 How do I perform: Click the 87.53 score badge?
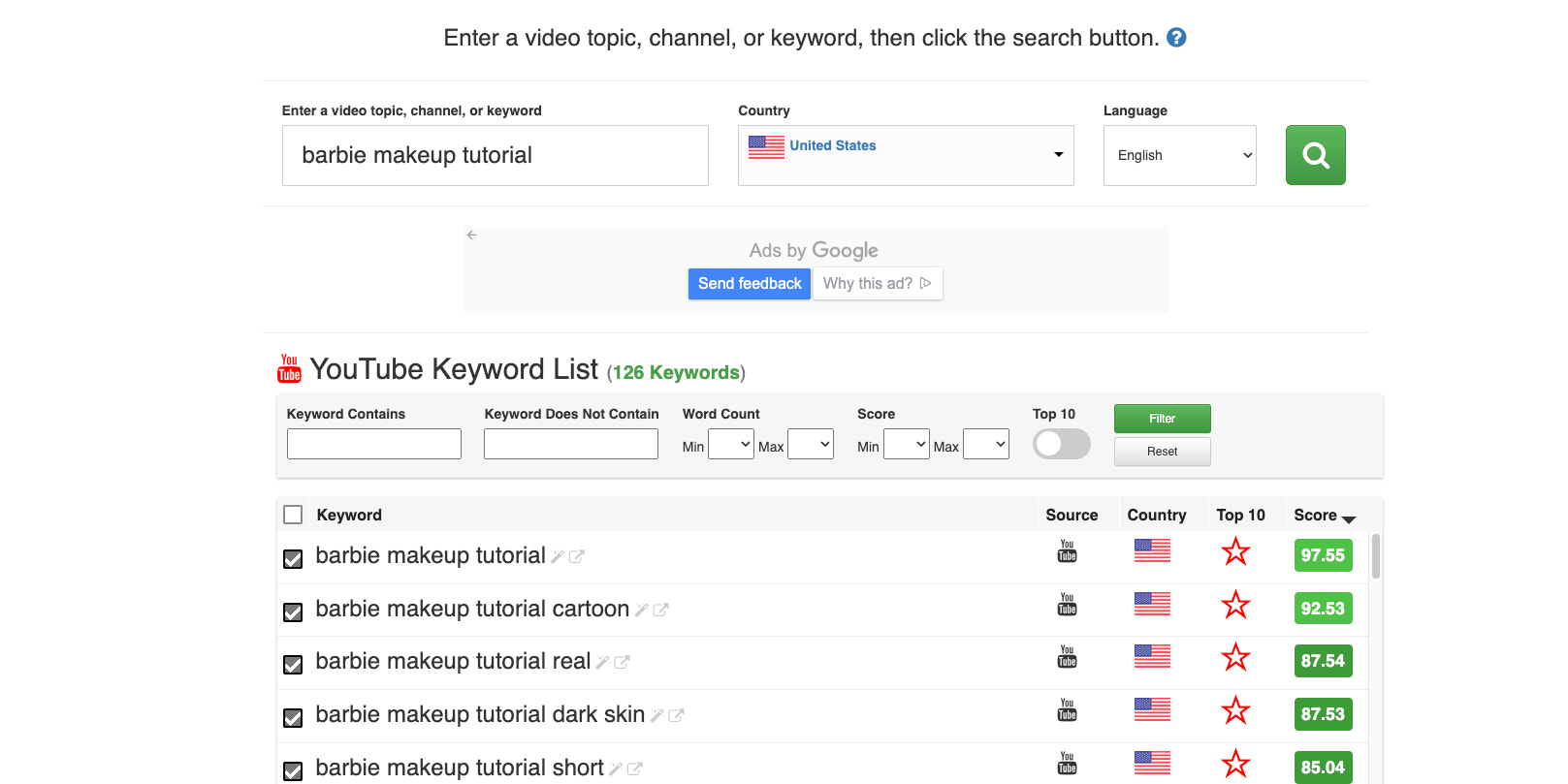[x=1323, y=714]
